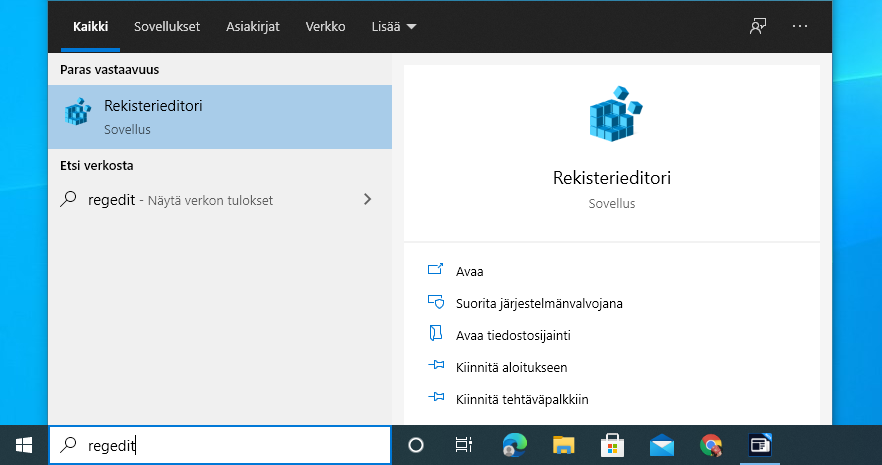Expand the regedit web result chevron
882x465 pixels.
(367, 199)
